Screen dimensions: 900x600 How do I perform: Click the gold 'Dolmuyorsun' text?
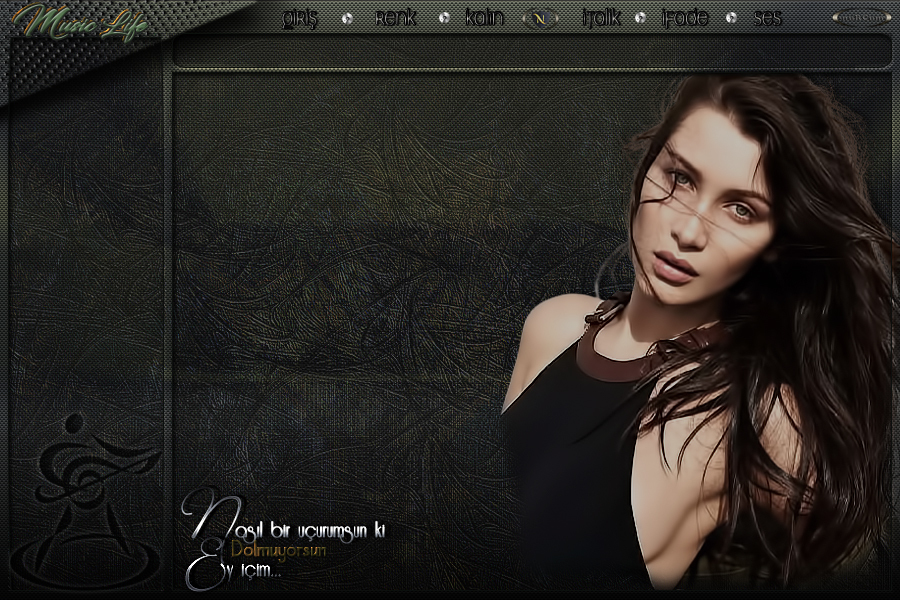click(x=278, y=550)
